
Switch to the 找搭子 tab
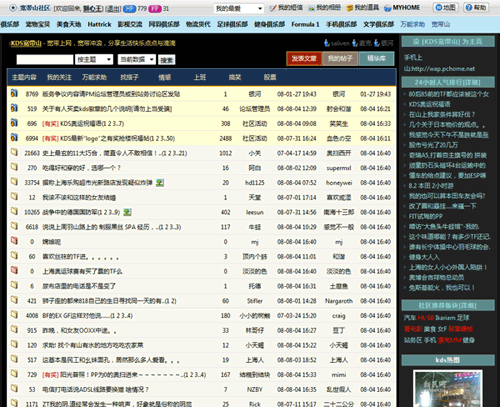(x=129, y=77)
